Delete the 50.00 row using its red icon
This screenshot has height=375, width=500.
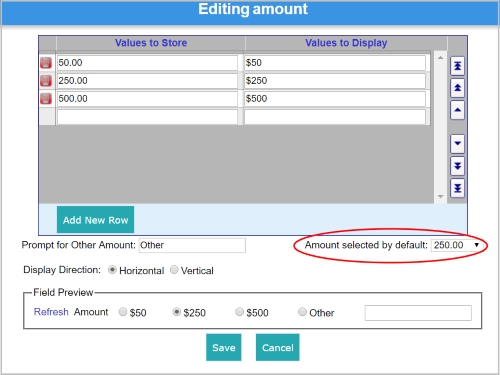click(x=46, y=63)
